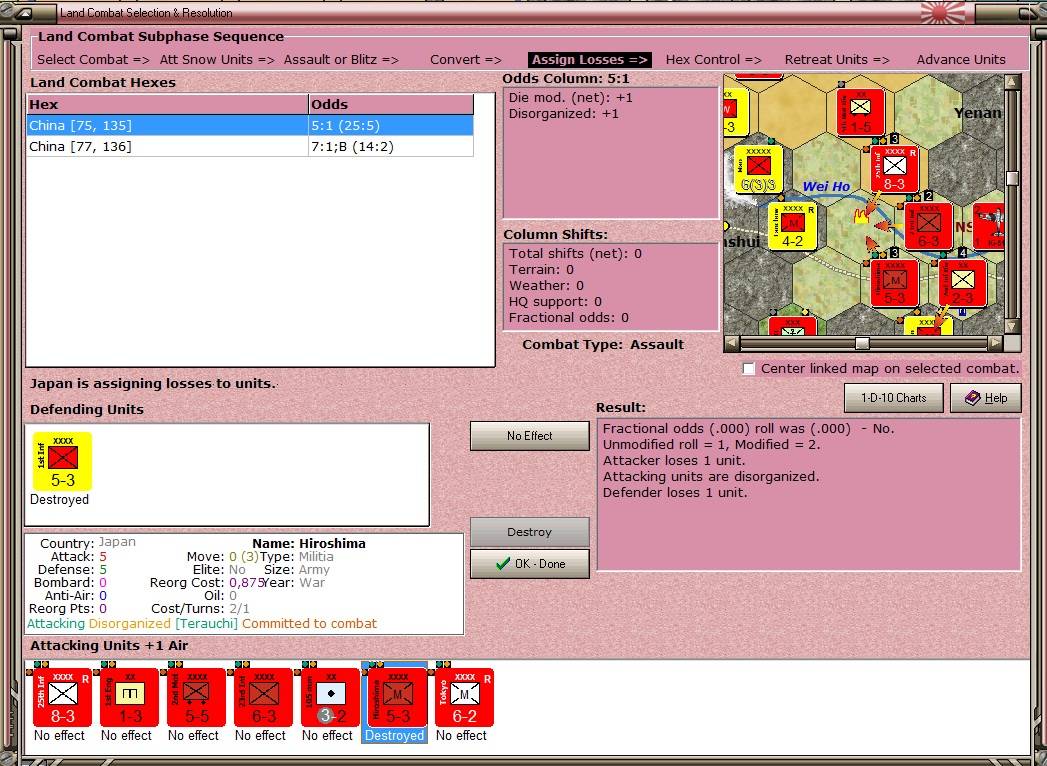Click the Select Combat subphase label
Screen dimensions: 1047x766
click(x=93, y=59)
